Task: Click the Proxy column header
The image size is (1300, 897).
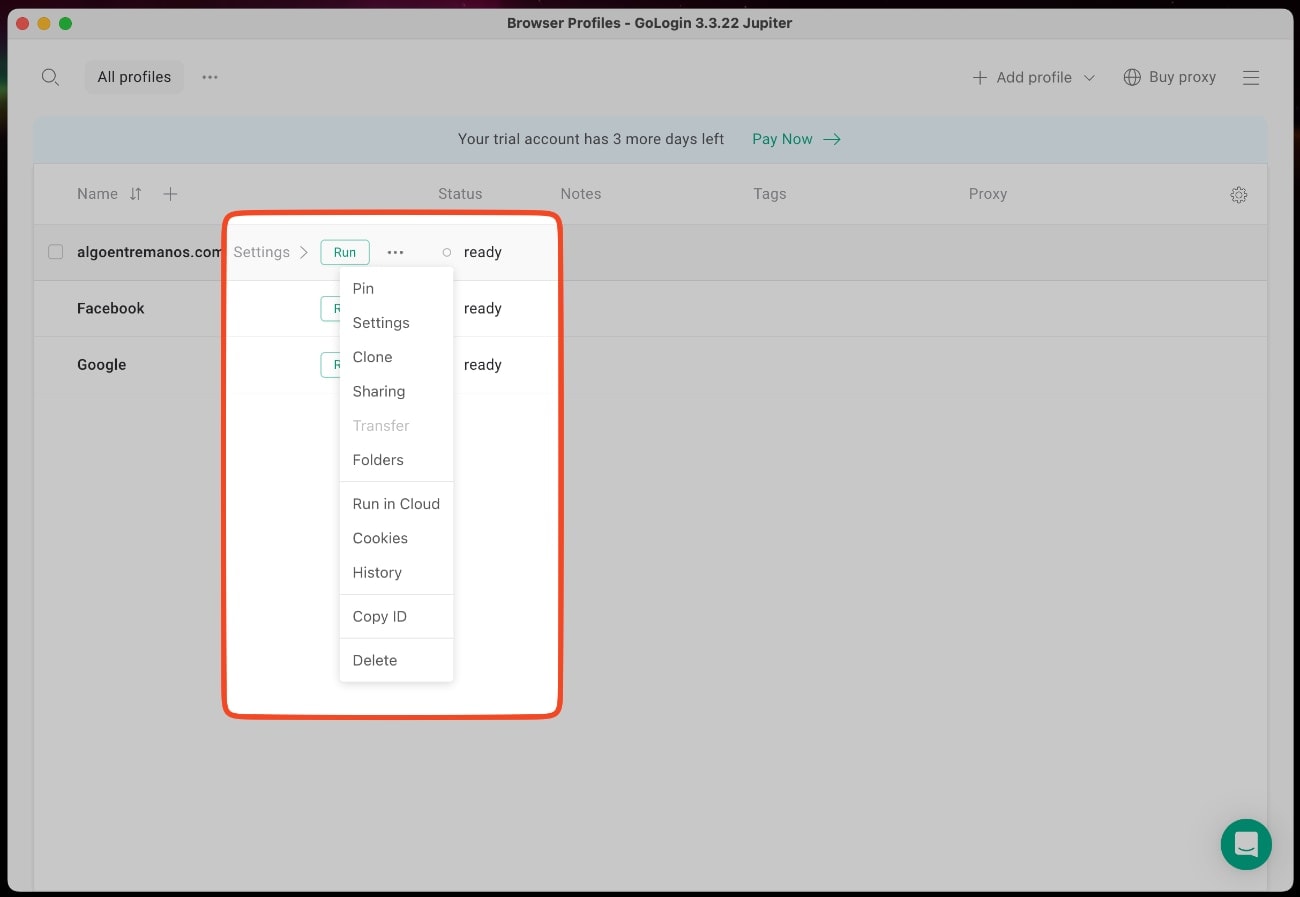Action: click(988, 194)
